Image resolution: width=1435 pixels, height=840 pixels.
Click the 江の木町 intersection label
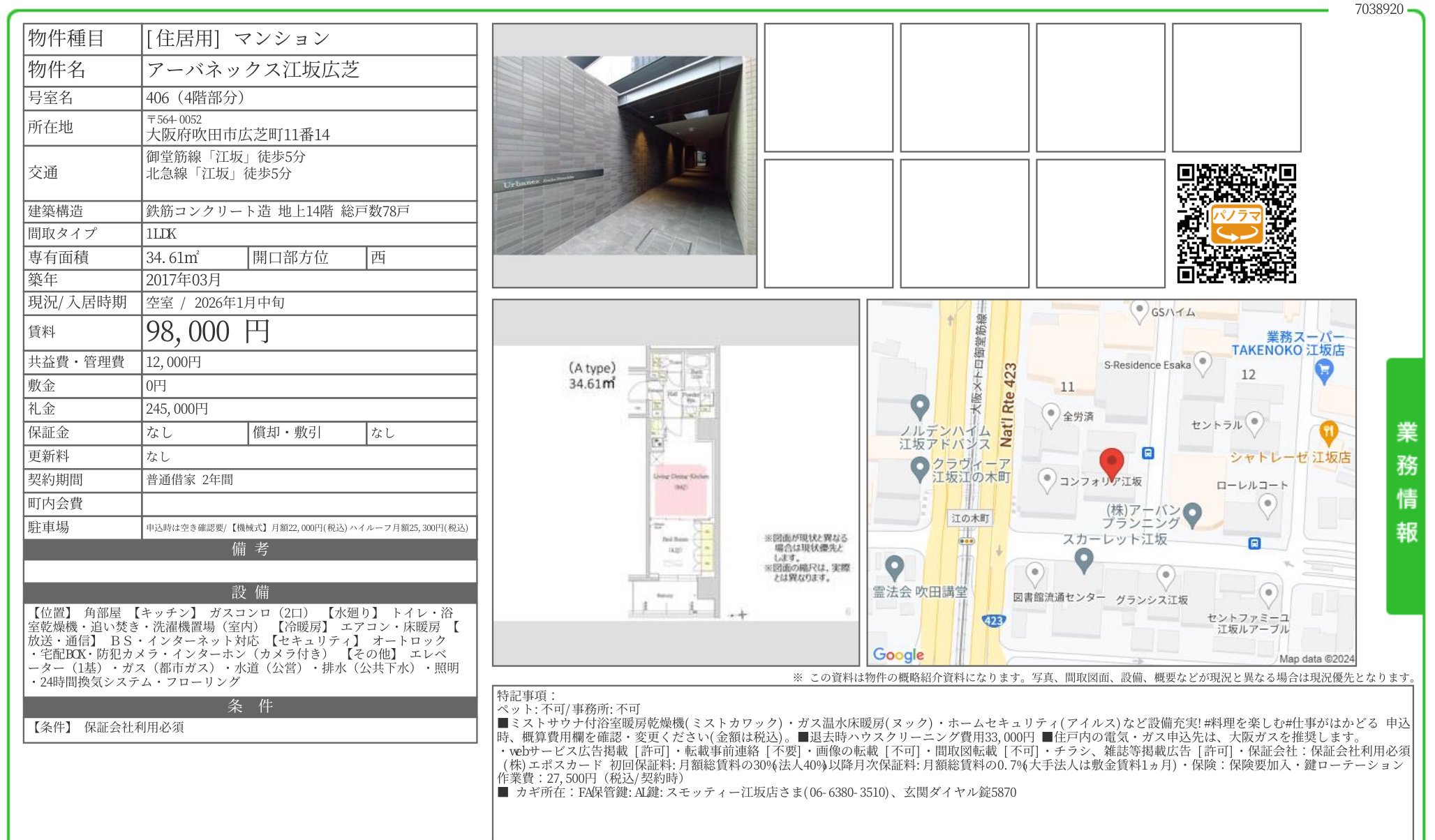pos(969,518)
